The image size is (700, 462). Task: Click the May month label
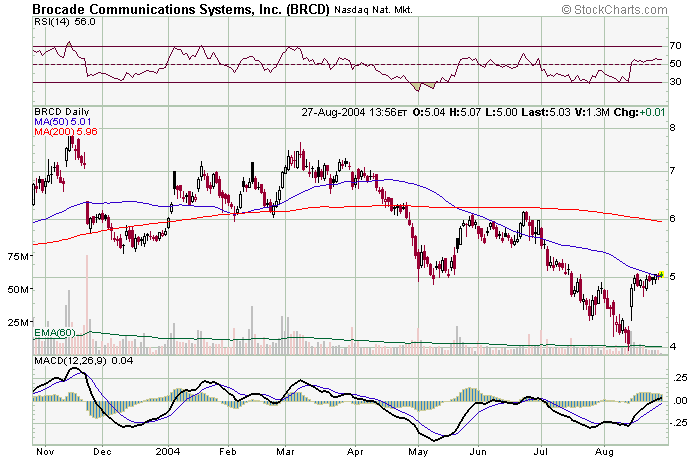tap(418, 452)
